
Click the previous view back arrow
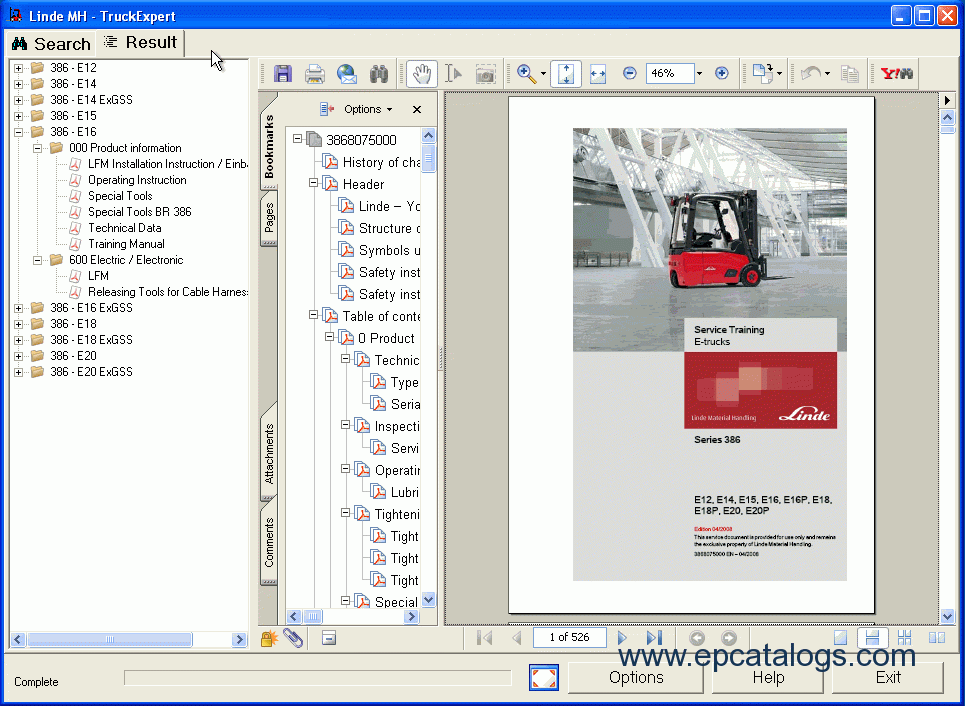pos(697,638)
